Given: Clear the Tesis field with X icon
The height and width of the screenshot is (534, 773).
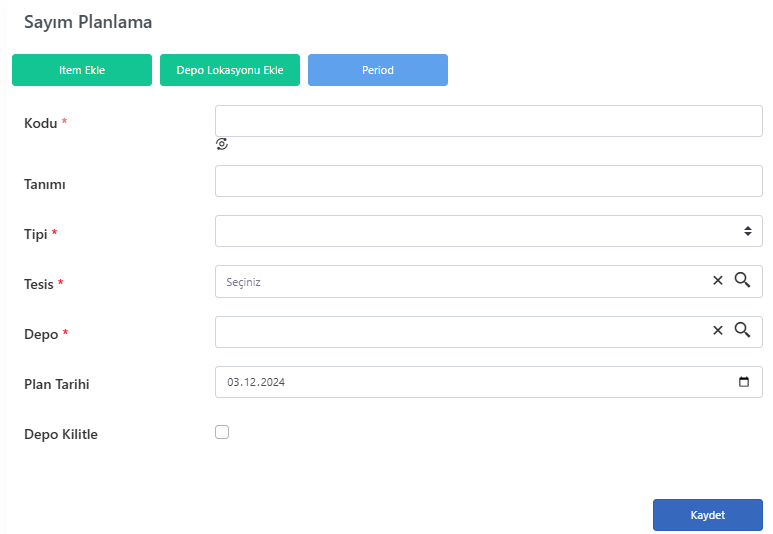Looking at the screenshot, I should pos(718,281).
